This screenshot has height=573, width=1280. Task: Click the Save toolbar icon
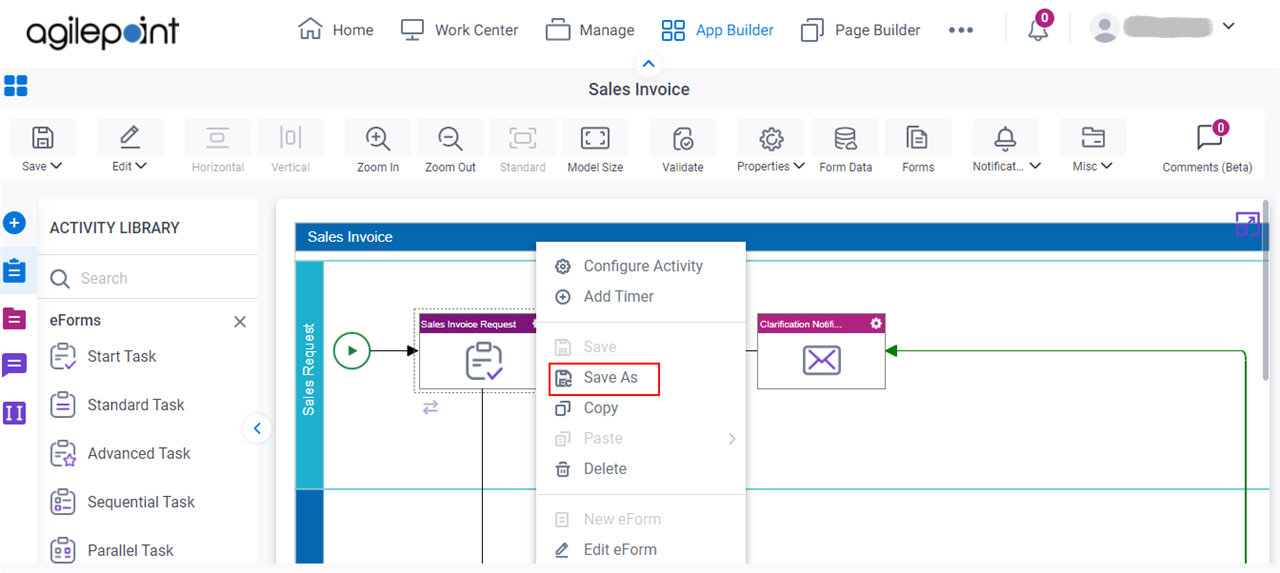[x=42, y=138]
